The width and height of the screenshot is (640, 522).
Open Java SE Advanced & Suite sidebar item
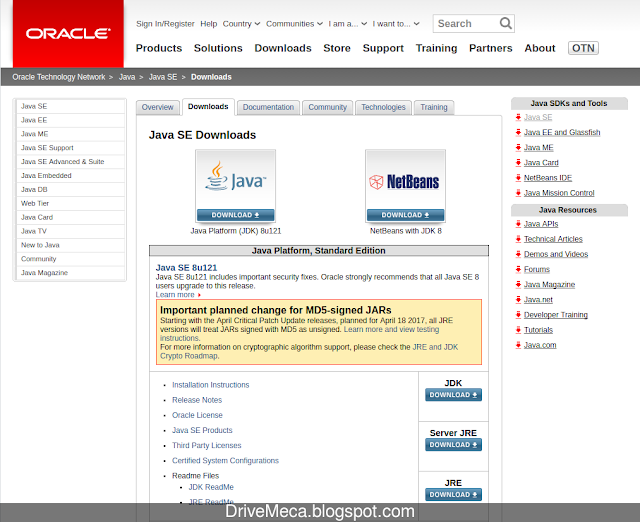(x=70, y=162)
